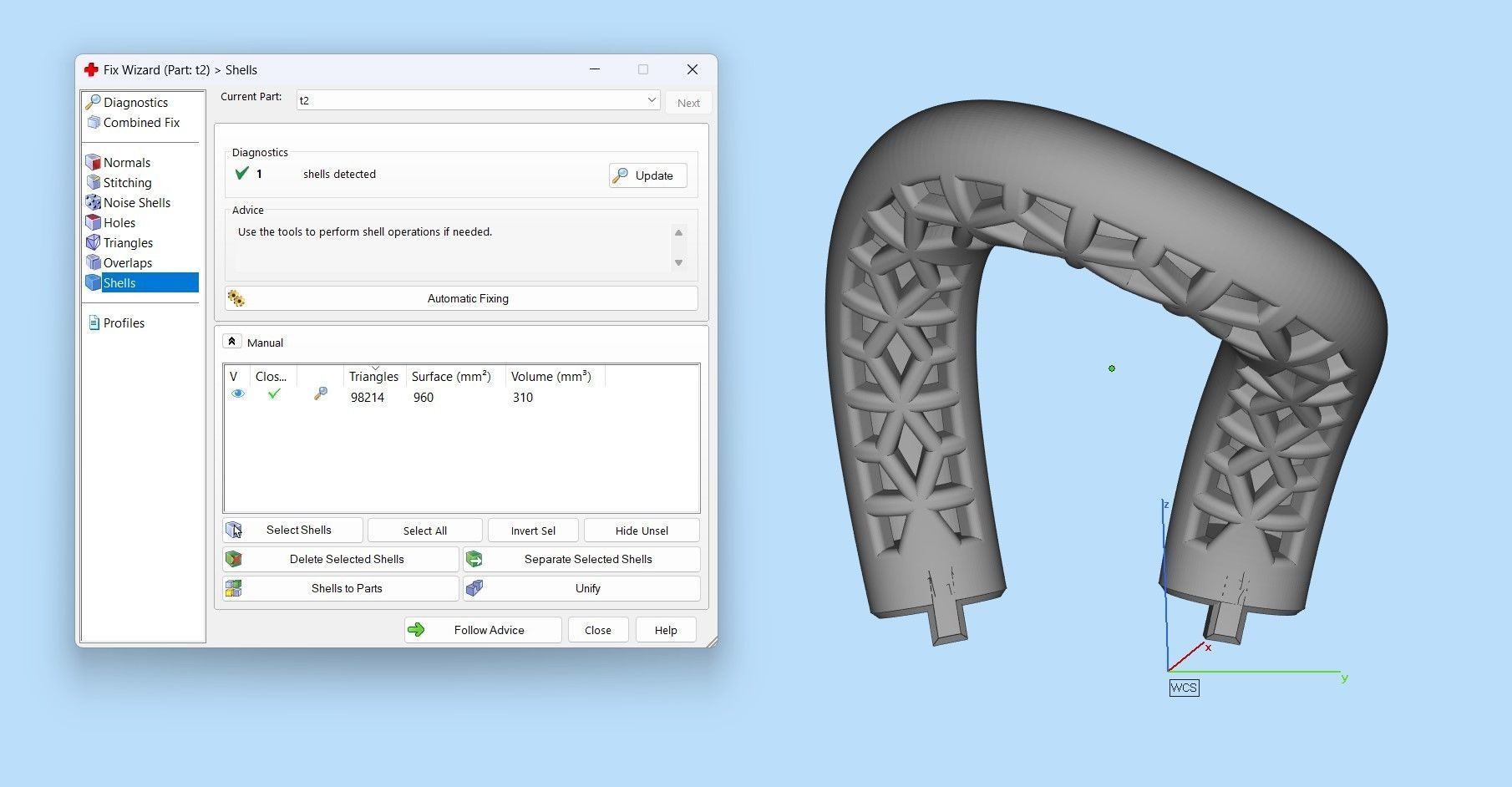This screenshot has width=1512, height=787.
Task: Open Profiles in sidebar
Action: click(124, 323)
